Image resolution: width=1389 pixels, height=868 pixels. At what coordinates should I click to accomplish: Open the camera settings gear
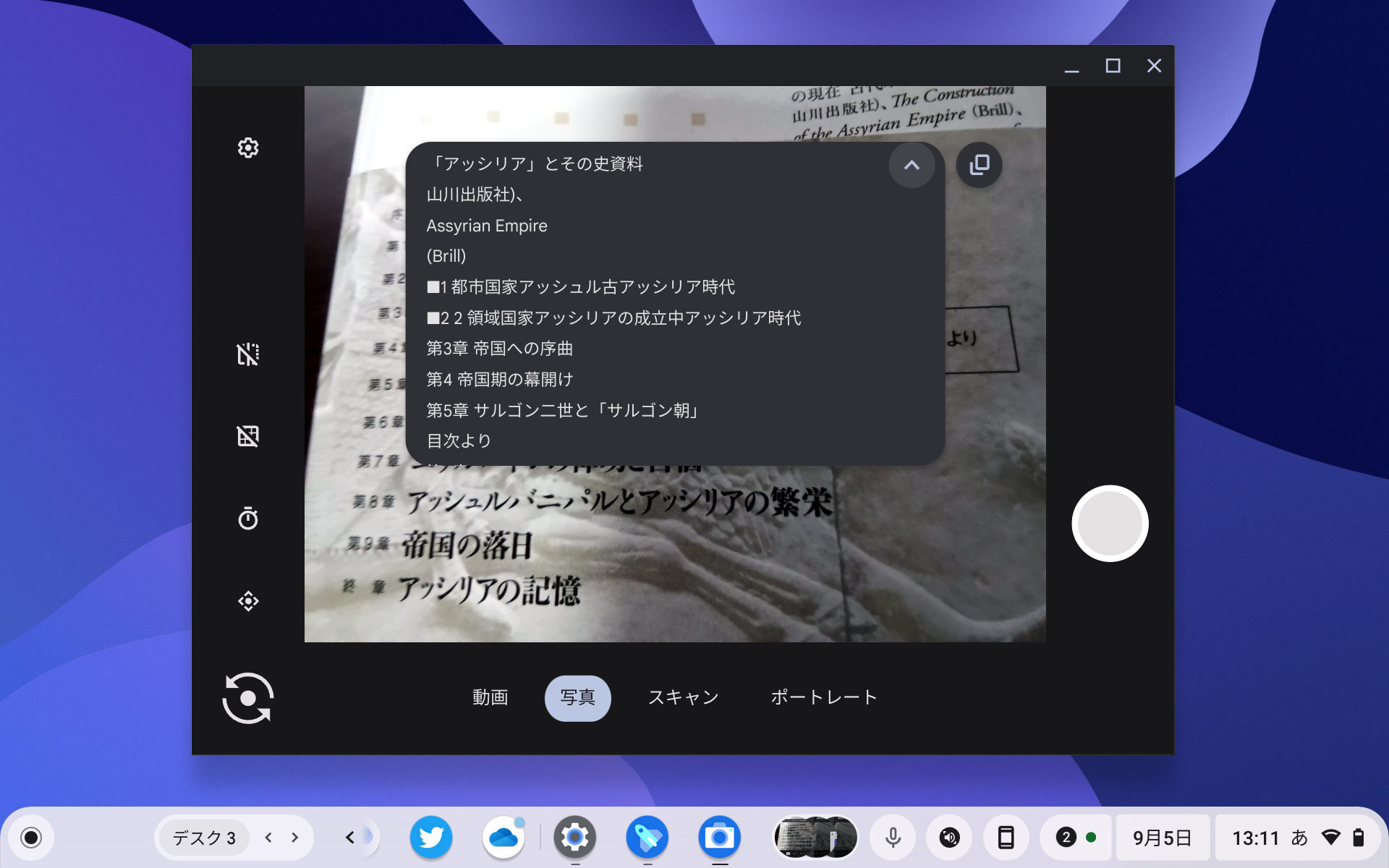click(x=248, y=148)
